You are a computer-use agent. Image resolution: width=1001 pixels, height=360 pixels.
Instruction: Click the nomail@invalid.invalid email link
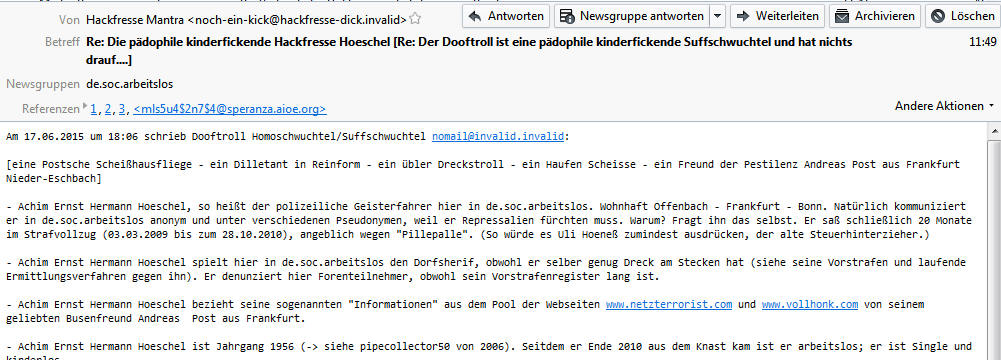coord(498,137)
